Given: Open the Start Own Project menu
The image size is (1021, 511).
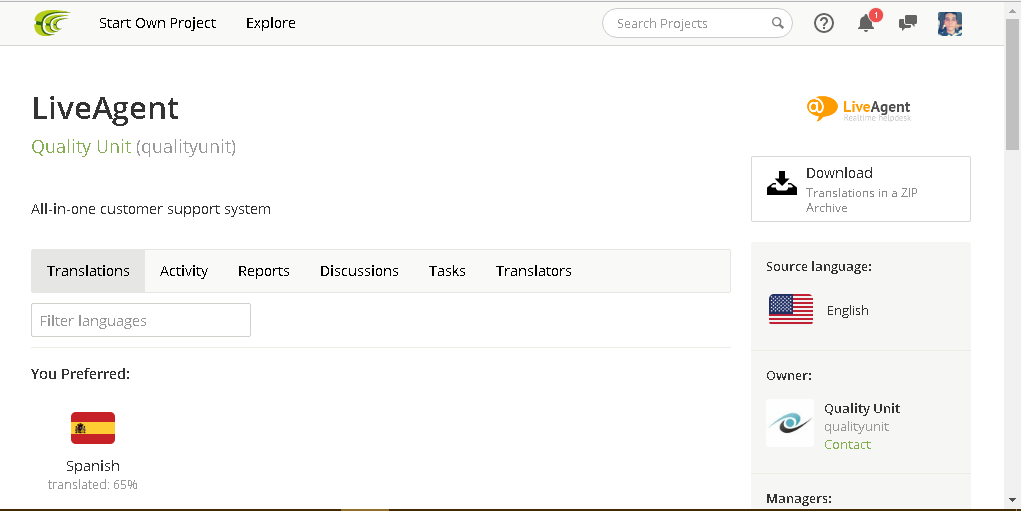Looking at the screenshot, I should point(157,23).
